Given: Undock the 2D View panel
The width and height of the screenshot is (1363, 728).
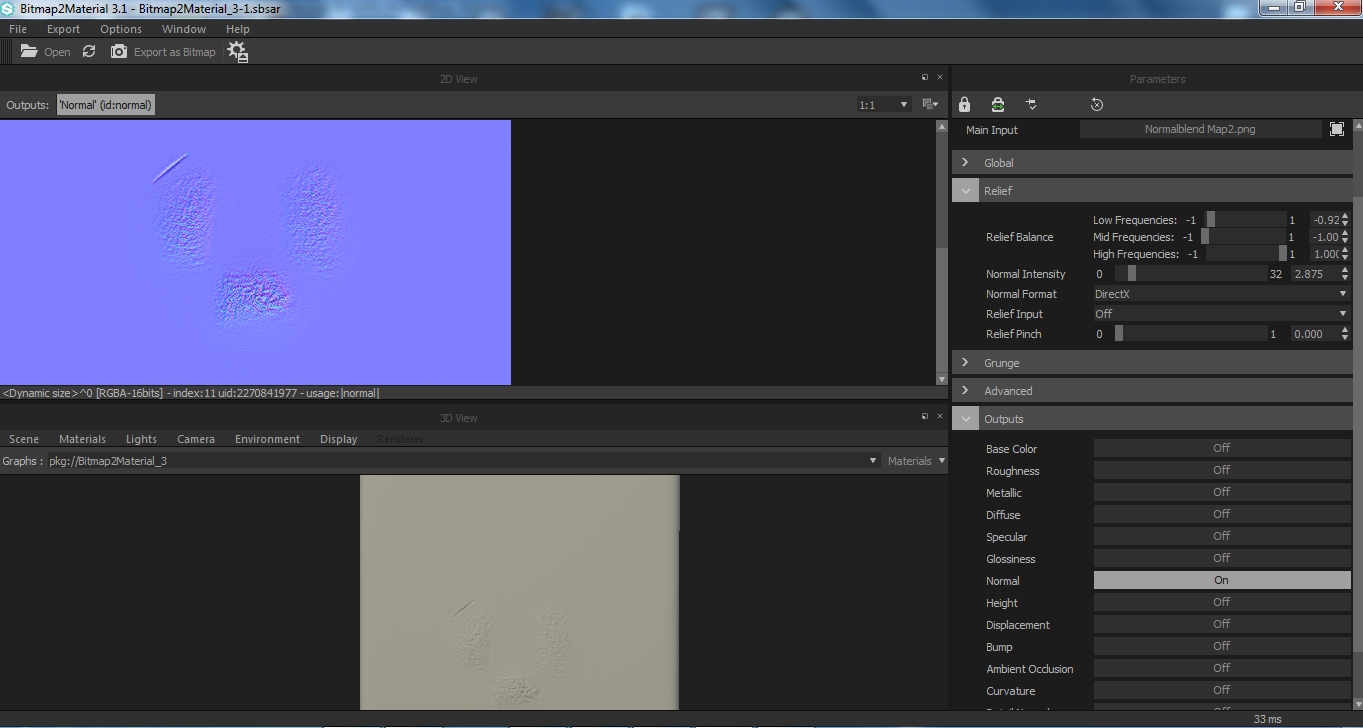Looking at the screenshot, I should point(925,77).
